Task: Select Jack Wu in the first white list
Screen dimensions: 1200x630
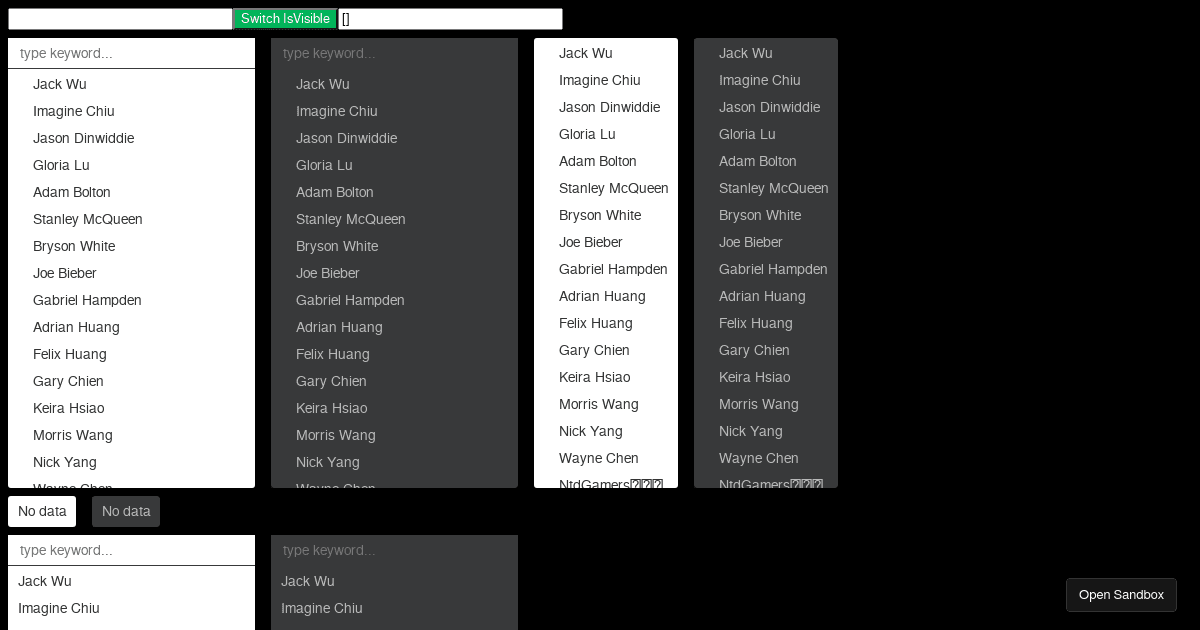Action: click(x=60, y=84)
